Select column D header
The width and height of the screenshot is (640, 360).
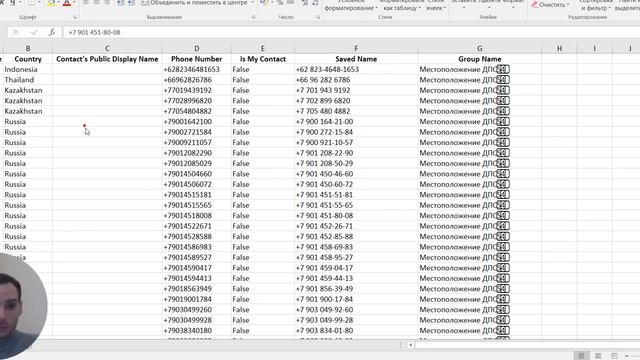(x=196, y=48)
